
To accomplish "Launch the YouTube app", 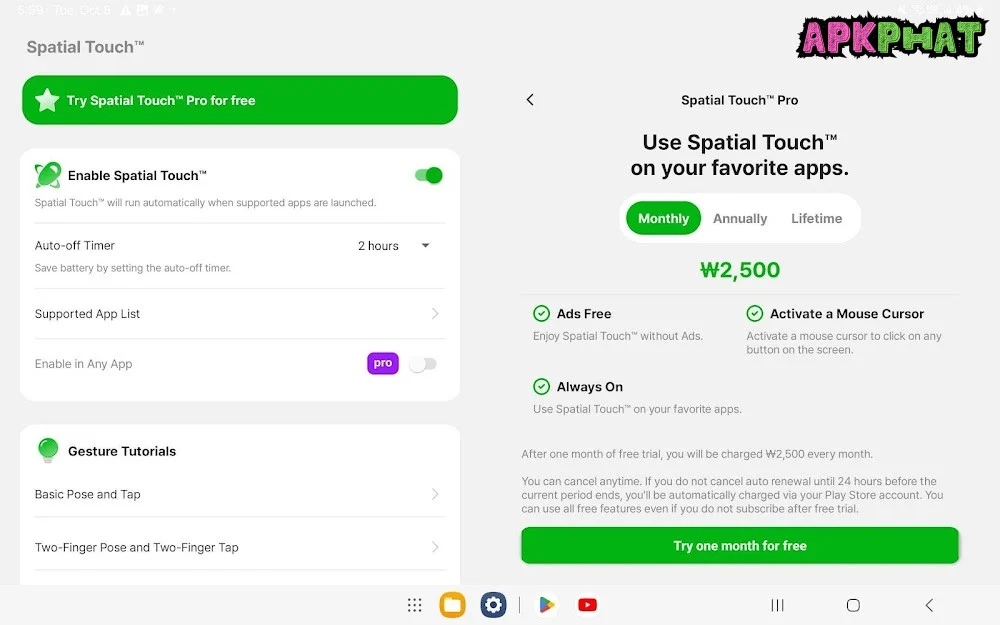I will (x=587, y=605).
